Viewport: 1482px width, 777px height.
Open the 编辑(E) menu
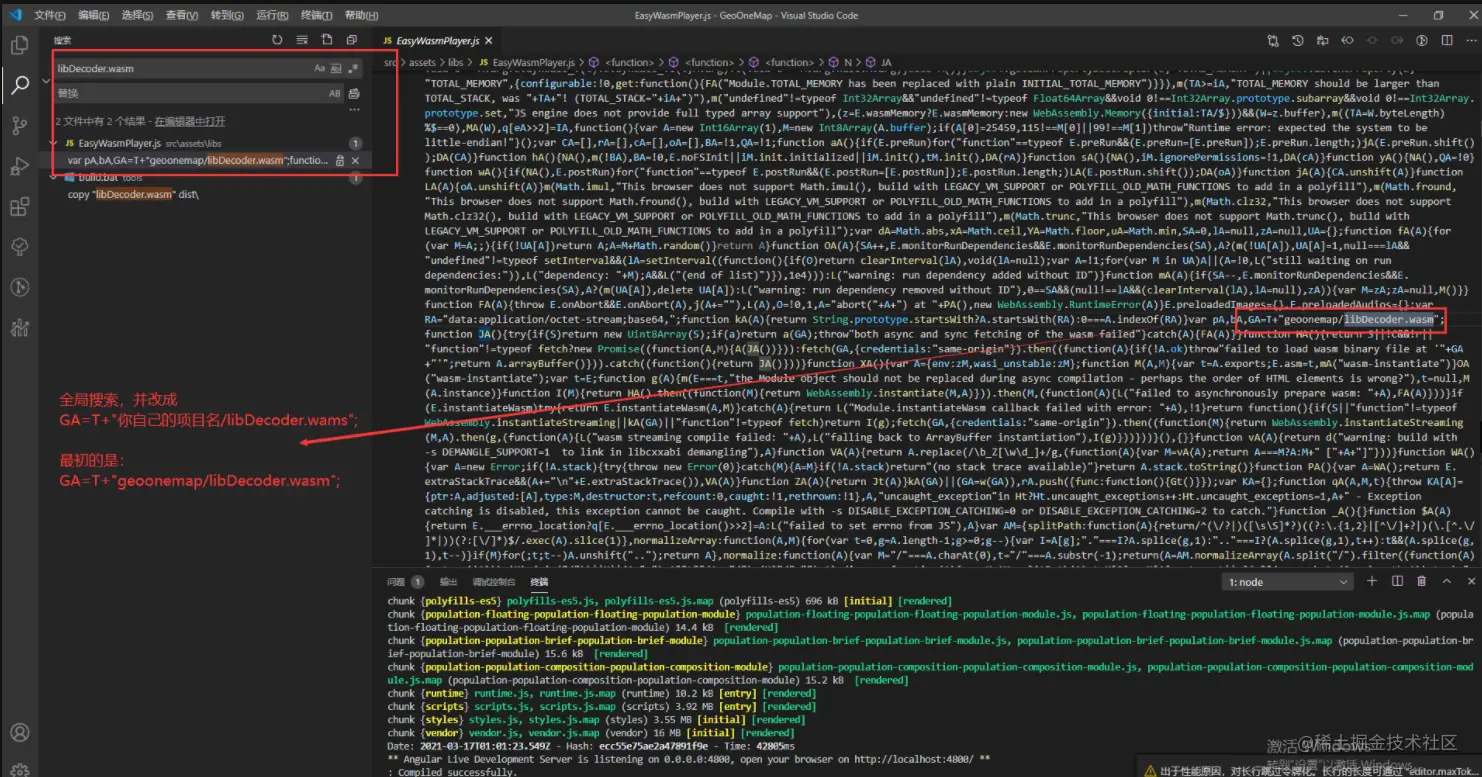click(94, 15)
